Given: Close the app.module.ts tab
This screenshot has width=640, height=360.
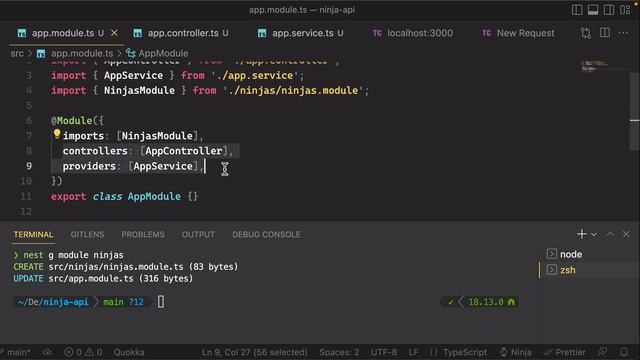Looking at the screenshot, I should [x=114, y=33].
